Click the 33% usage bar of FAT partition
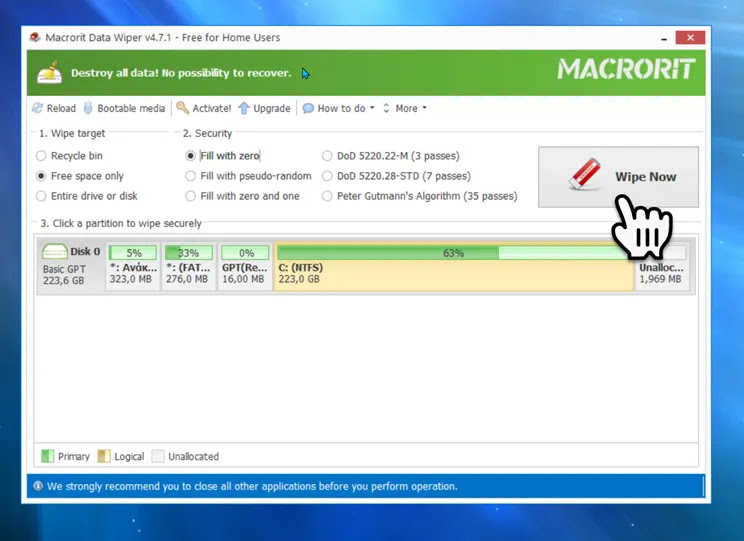This screenshot has width=744, height=541. (188, 252)
